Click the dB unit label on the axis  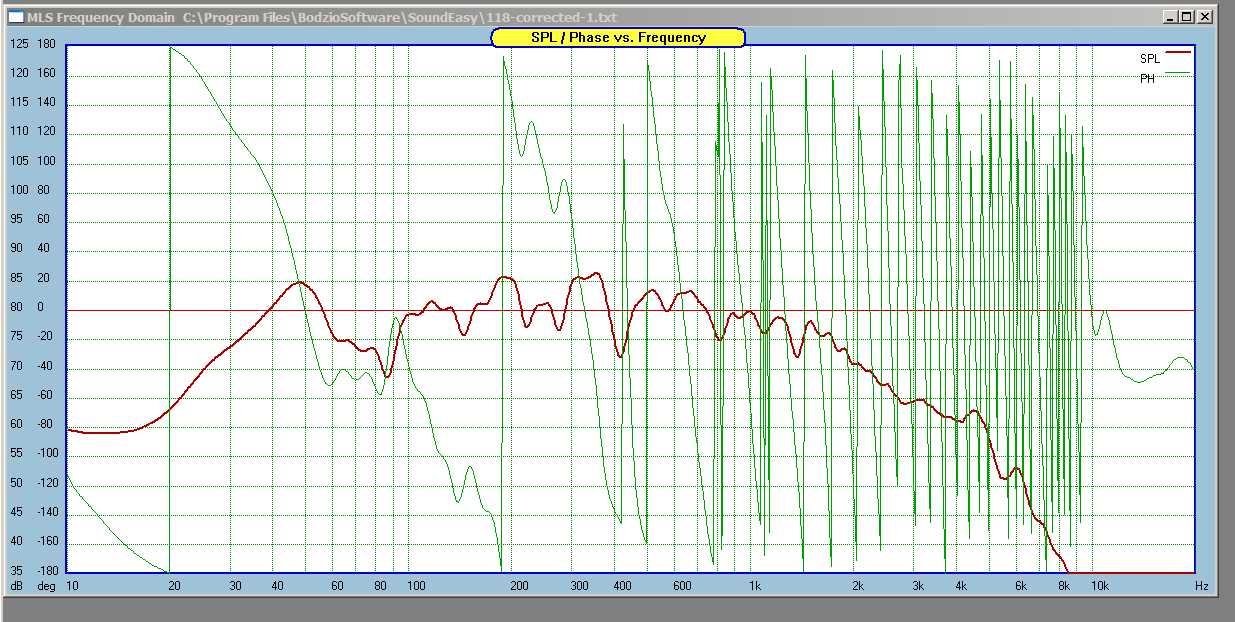tap(17, 587)
